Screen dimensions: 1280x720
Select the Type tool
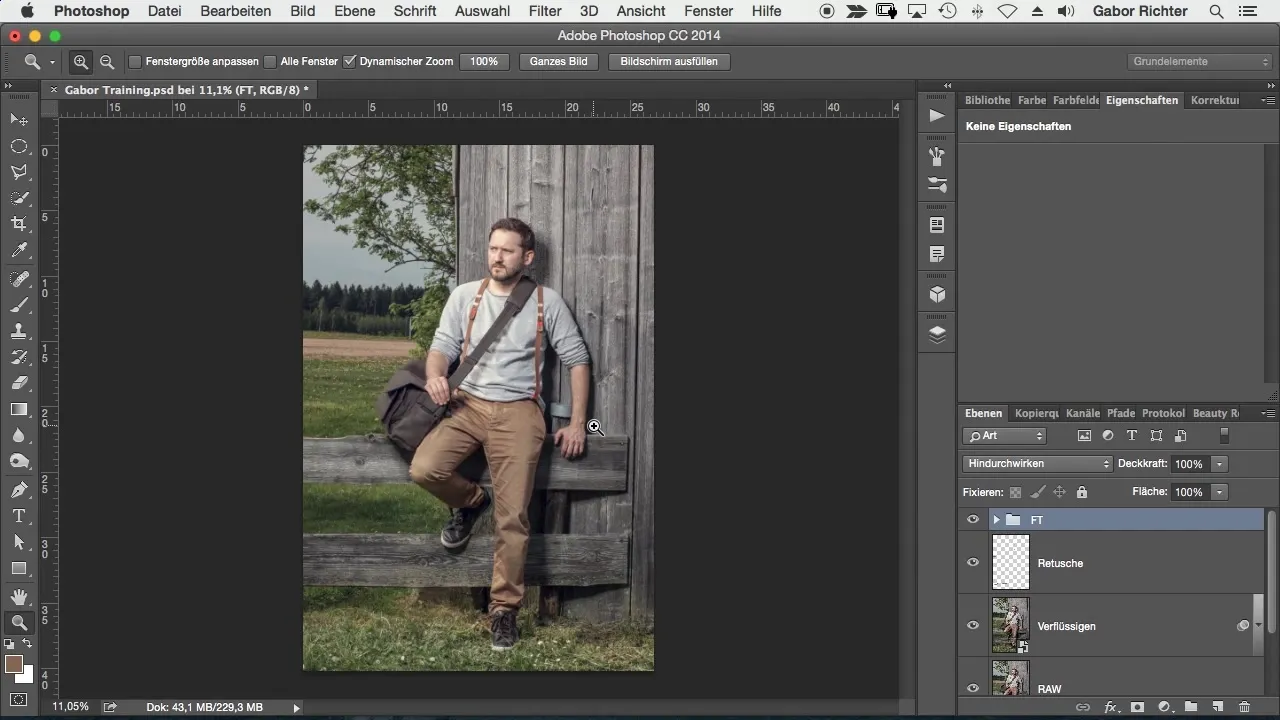click(19, 516)
